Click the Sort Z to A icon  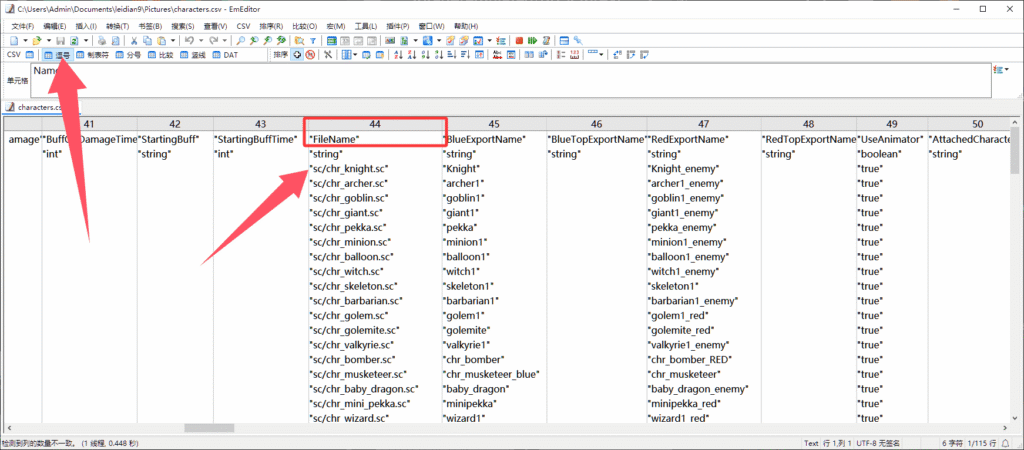(412, 55)
